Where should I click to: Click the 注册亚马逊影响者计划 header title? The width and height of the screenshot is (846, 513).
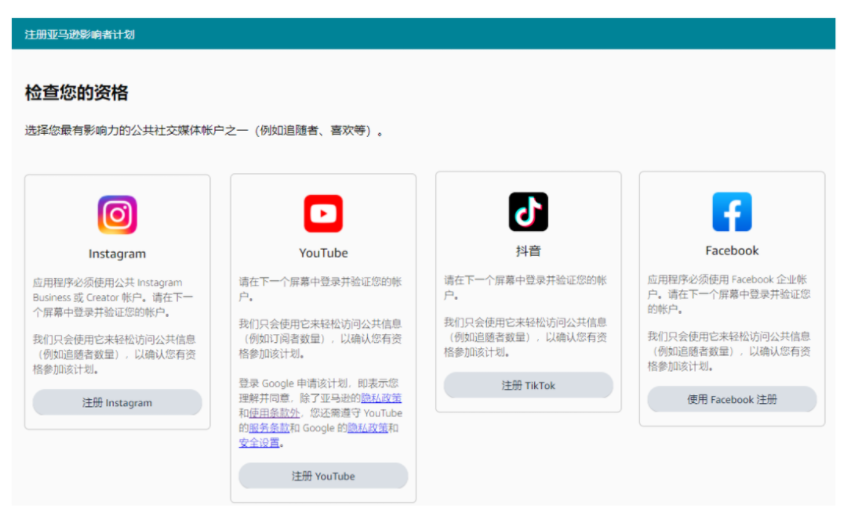(79, 35)
